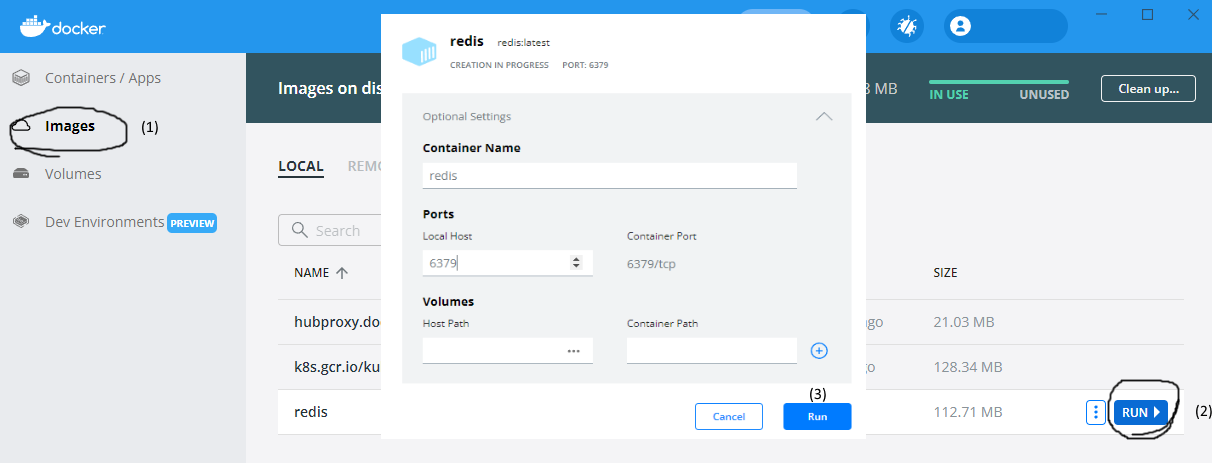Click the disk usage progress bar

click(x=999, y=82)
